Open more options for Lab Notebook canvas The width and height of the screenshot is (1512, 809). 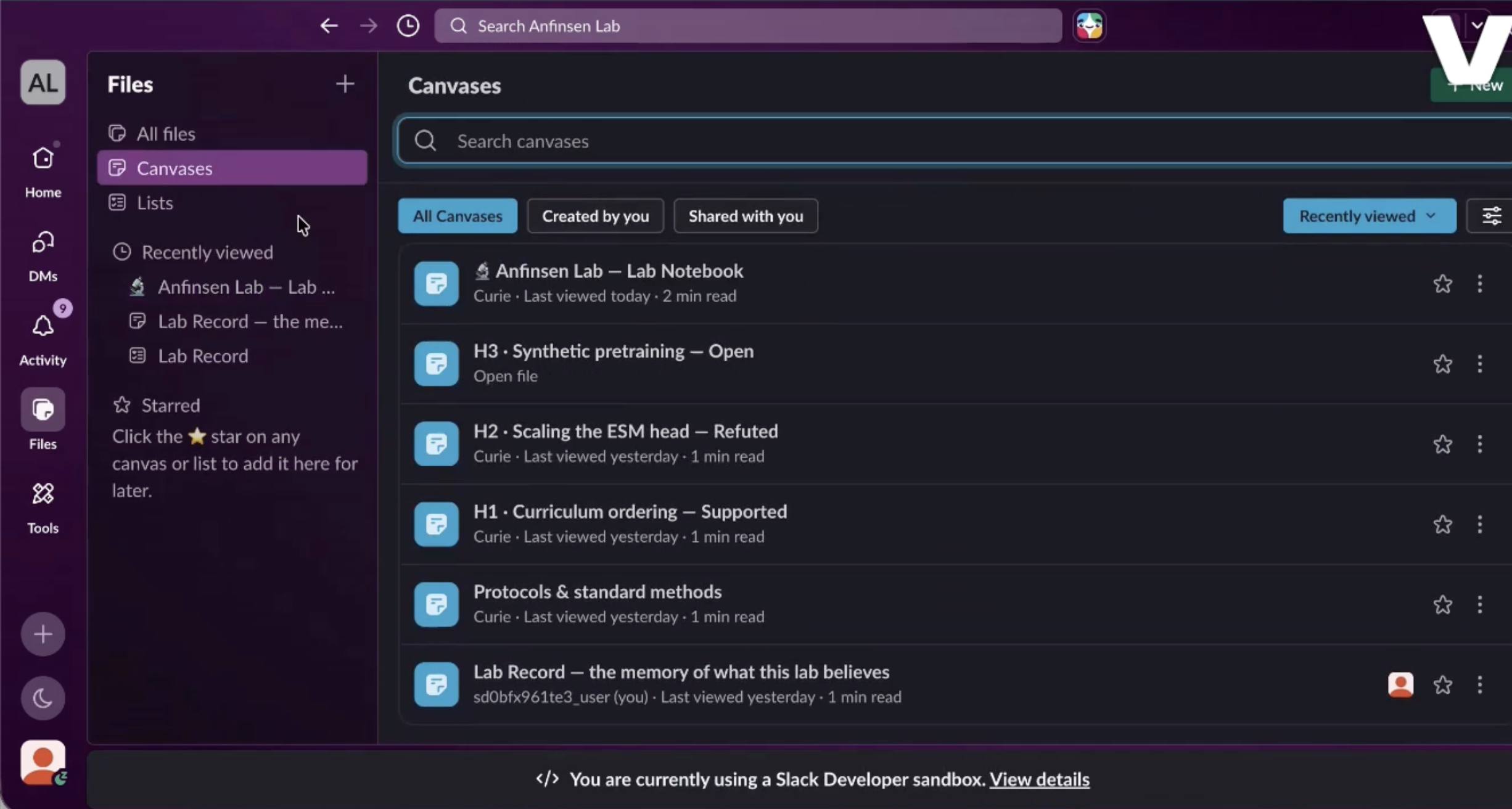pos(1479,284)
